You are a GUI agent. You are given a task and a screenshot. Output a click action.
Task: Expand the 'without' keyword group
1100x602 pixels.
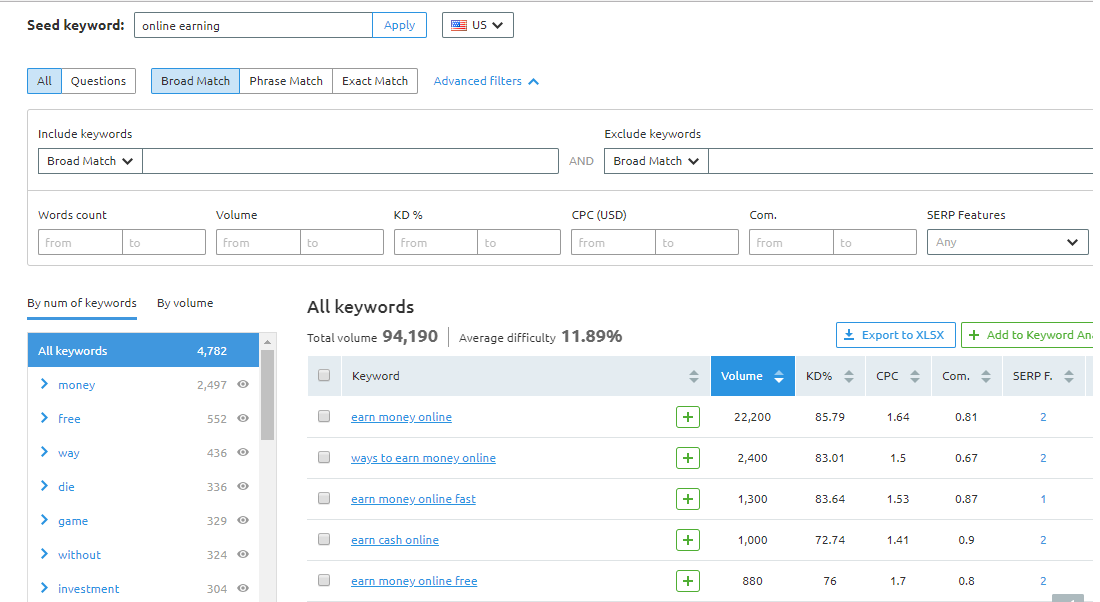point(44,554)
